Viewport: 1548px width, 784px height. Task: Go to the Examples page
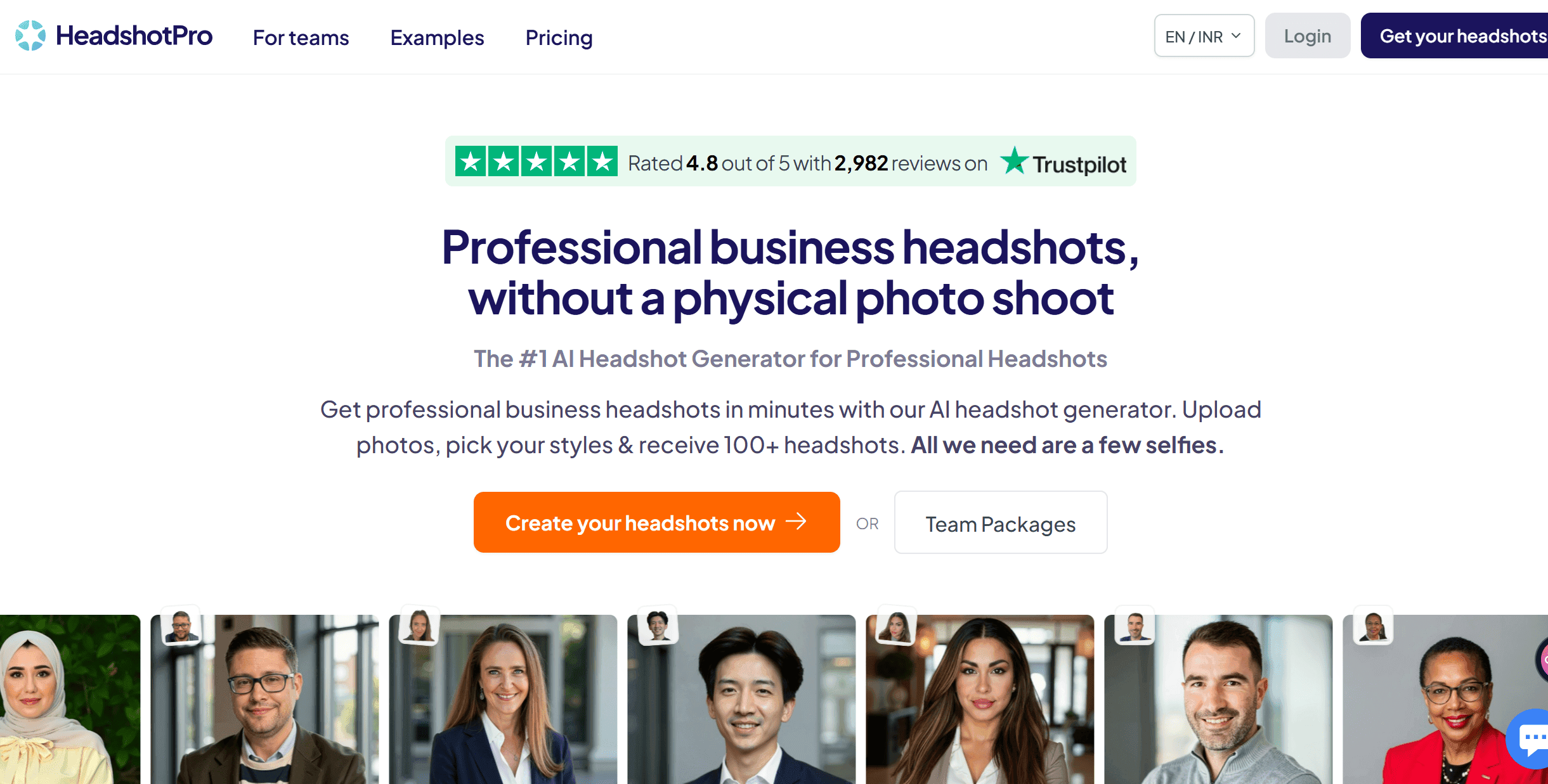437,37
